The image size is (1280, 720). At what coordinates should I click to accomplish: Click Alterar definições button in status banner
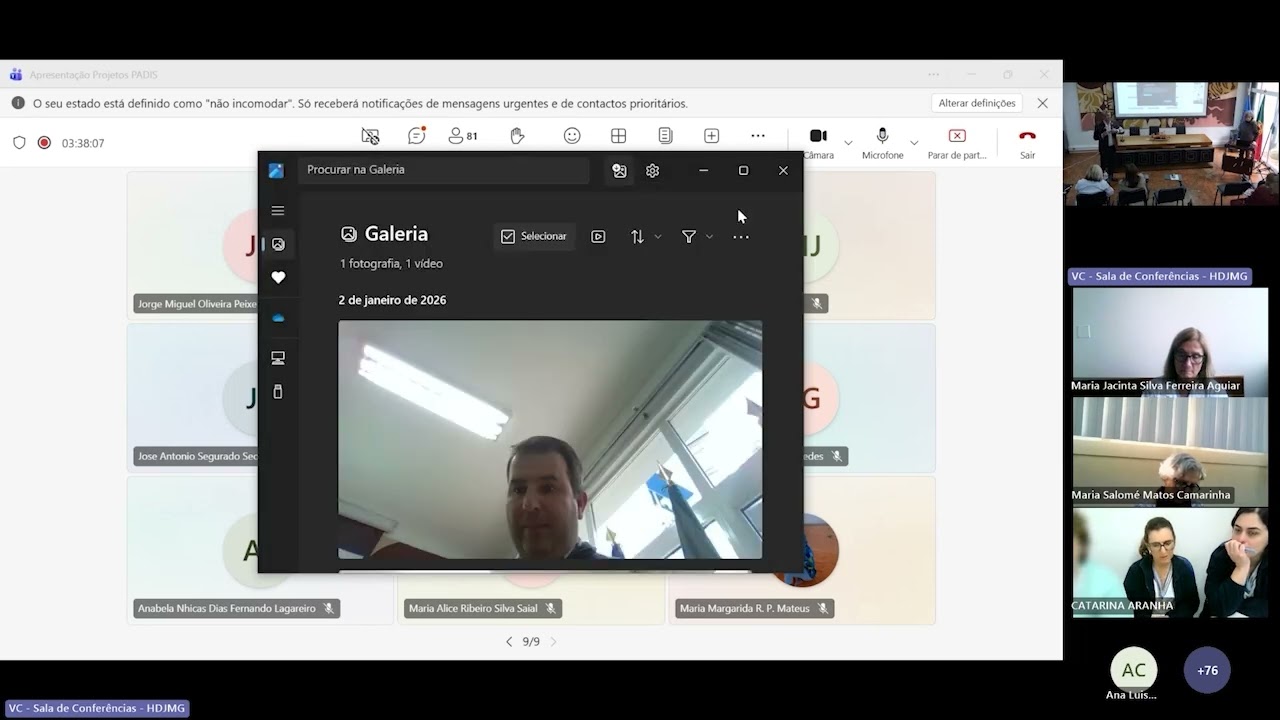coord(977,103)
